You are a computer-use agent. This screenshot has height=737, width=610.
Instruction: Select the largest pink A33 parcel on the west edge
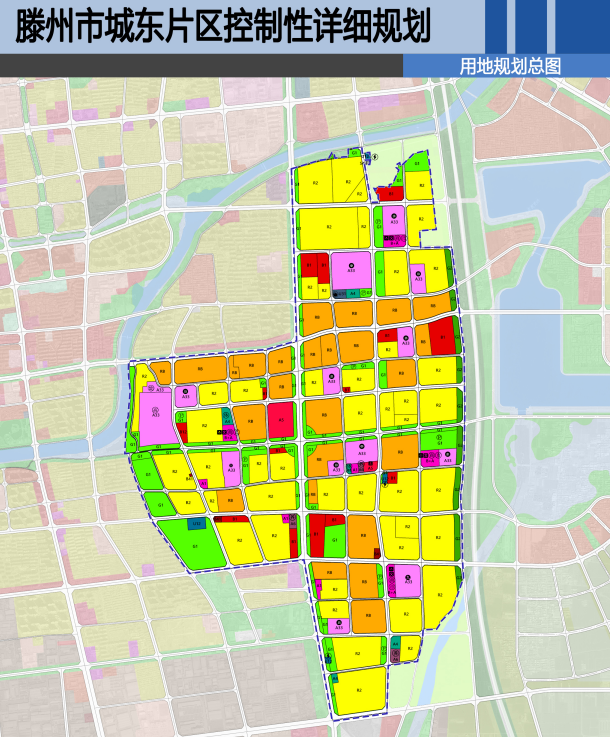pyautogui.click(x=155, y=417)
